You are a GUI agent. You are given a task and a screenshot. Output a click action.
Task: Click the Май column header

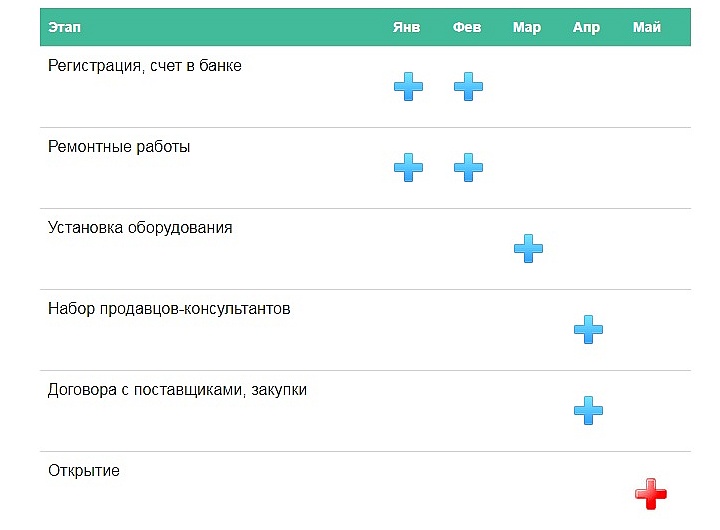[647, 27]
